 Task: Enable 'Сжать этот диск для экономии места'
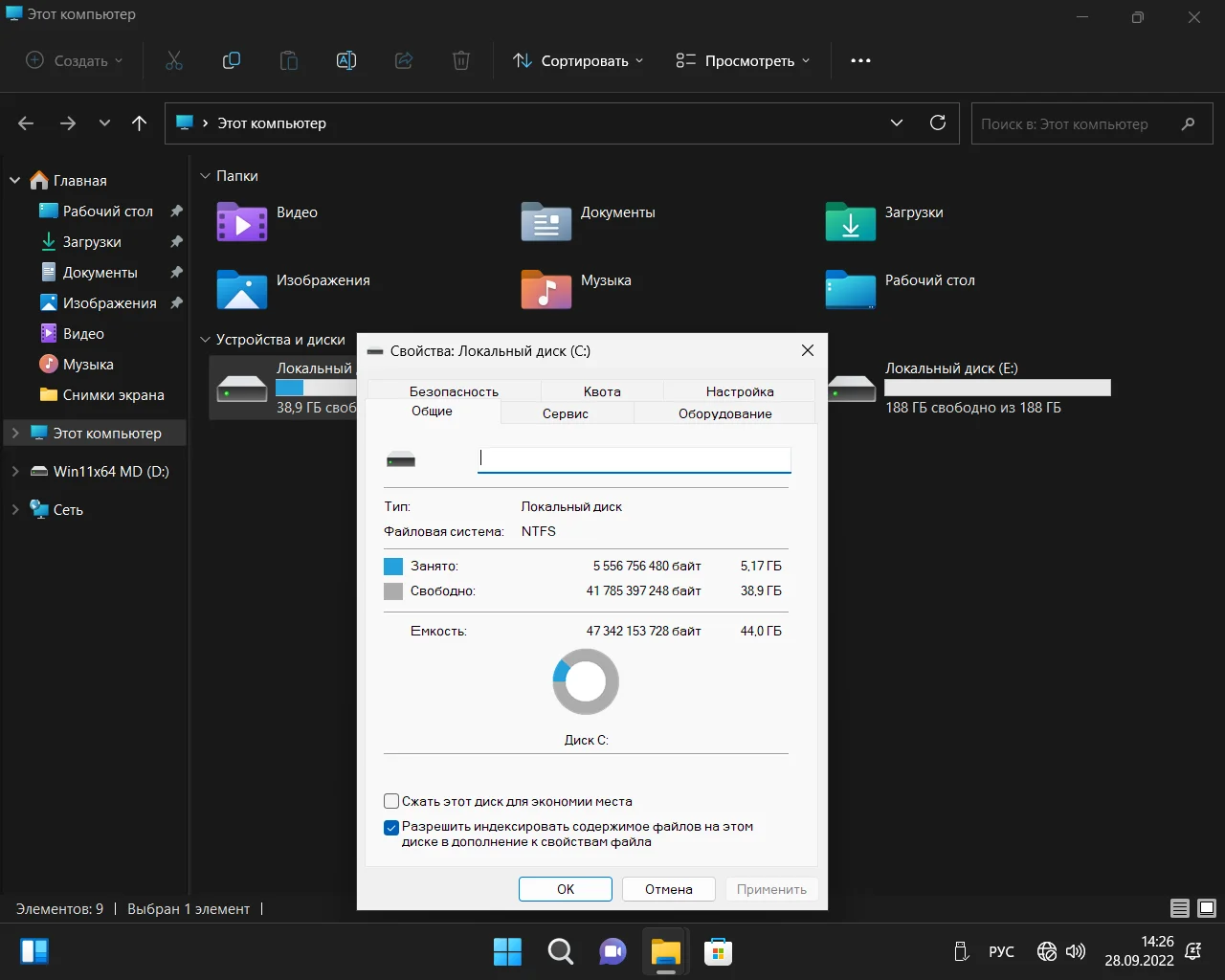[x=391, y=801]
